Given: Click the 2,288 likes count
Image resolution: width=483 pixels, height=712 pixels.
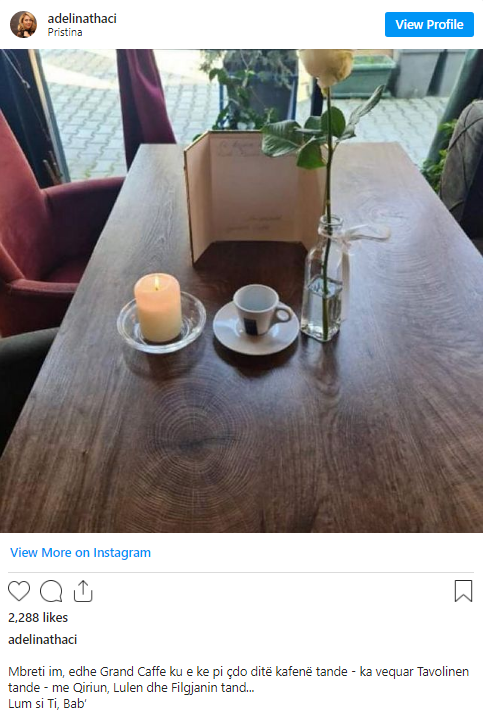Looking at the screenshot, I should tap(38, 618).
